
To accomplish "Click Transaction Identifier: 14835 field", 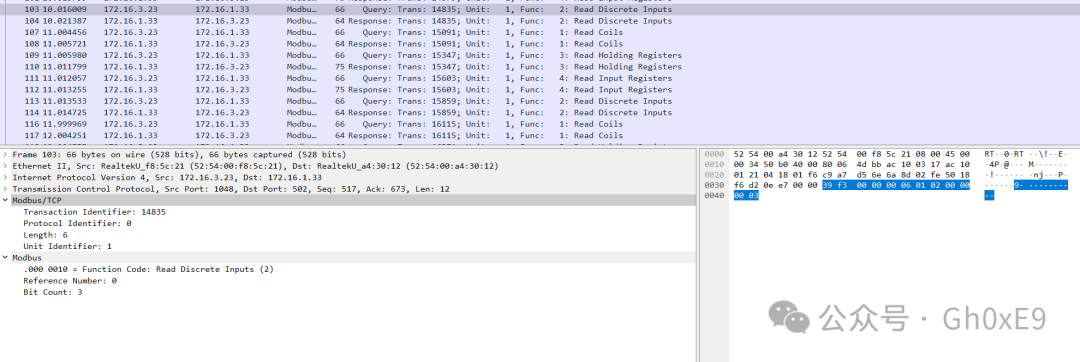I will pyautogui.click(x=94, y=212).
